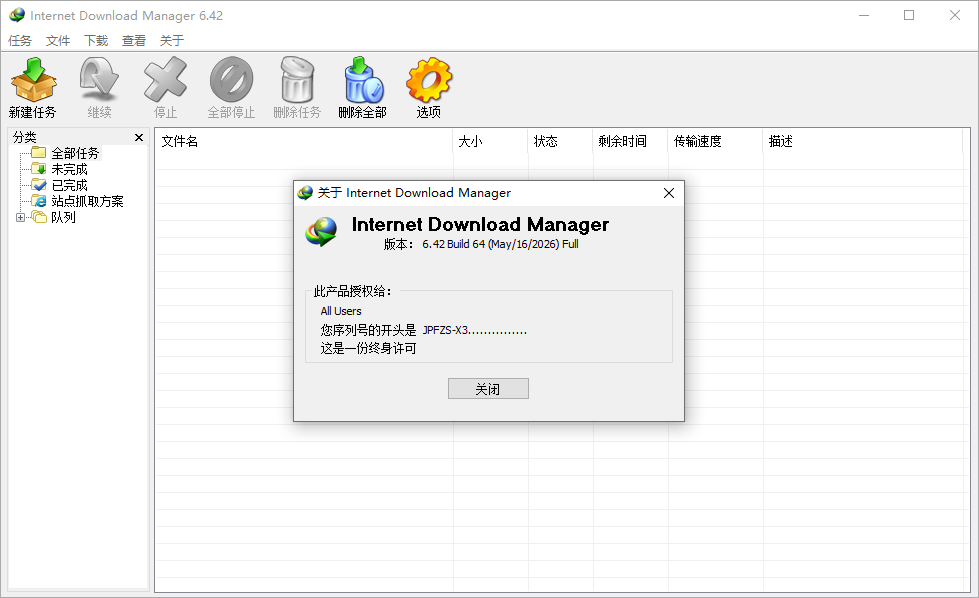Open the 任务 menu

coord(19,41)
